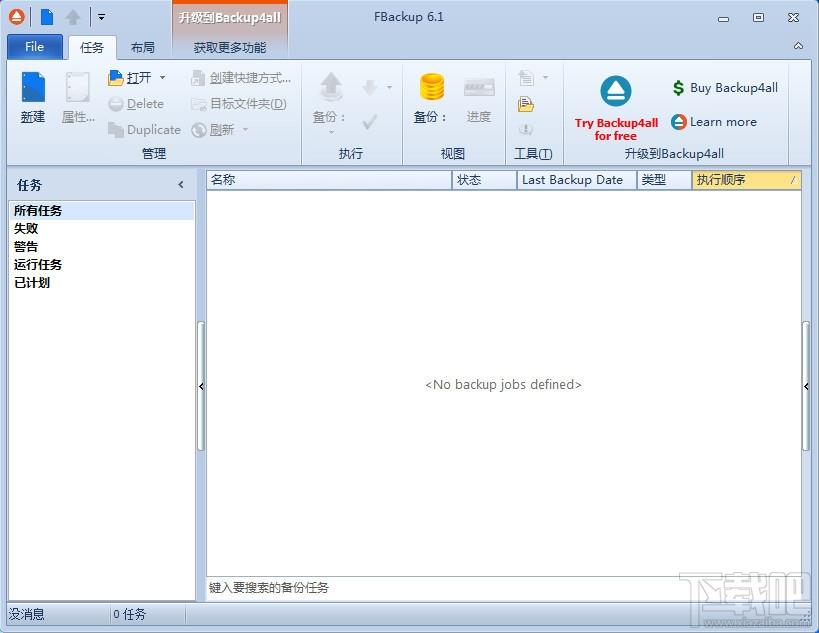The width and height of the screenshot is (819, 633).
Task: Select 已计划 filter in the sidebar
Action: click(x=102, y=283)
